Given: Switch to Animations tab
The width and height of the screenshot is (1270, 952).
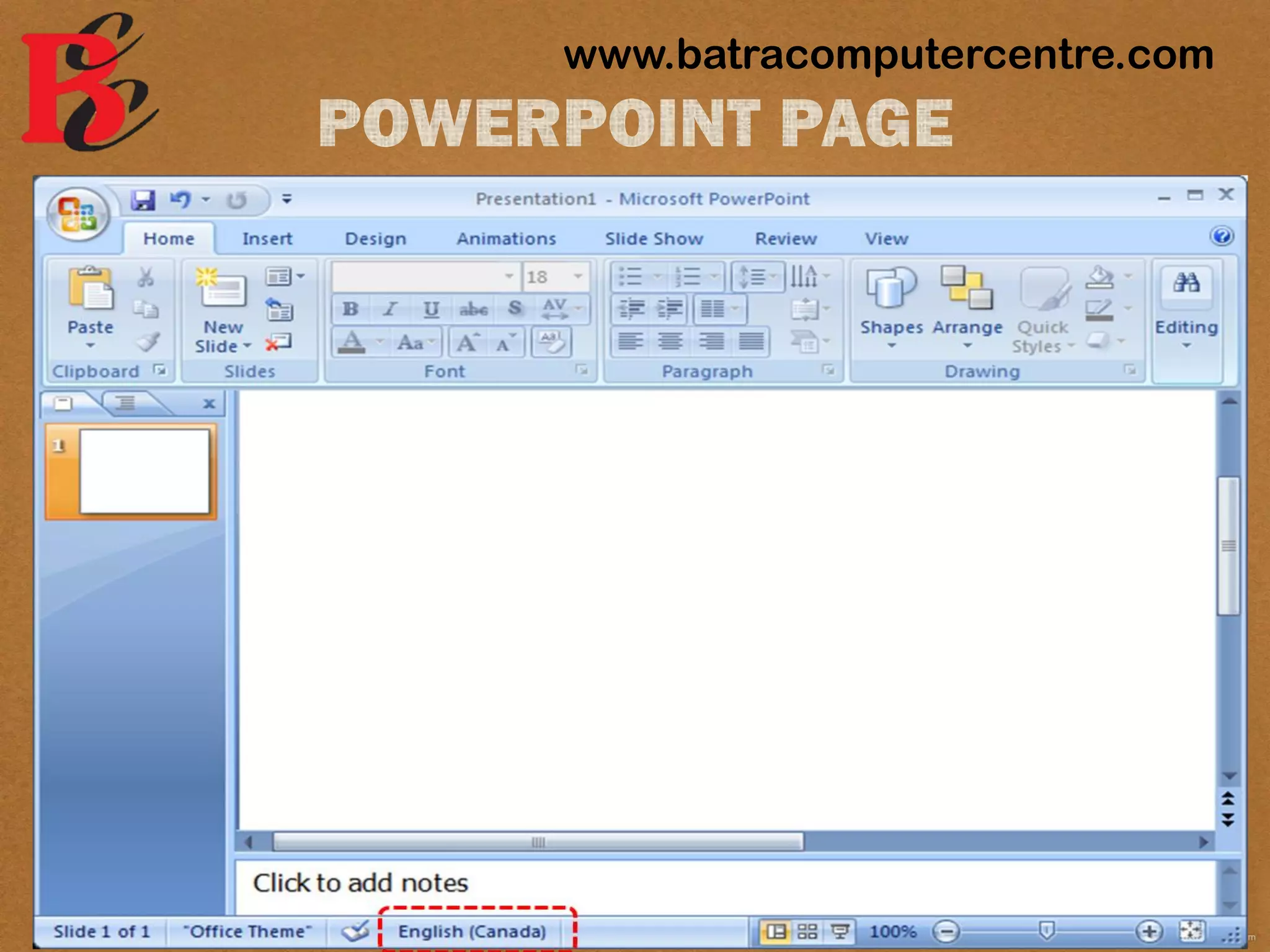Looking at the screenshot, I should click(506, 239).
